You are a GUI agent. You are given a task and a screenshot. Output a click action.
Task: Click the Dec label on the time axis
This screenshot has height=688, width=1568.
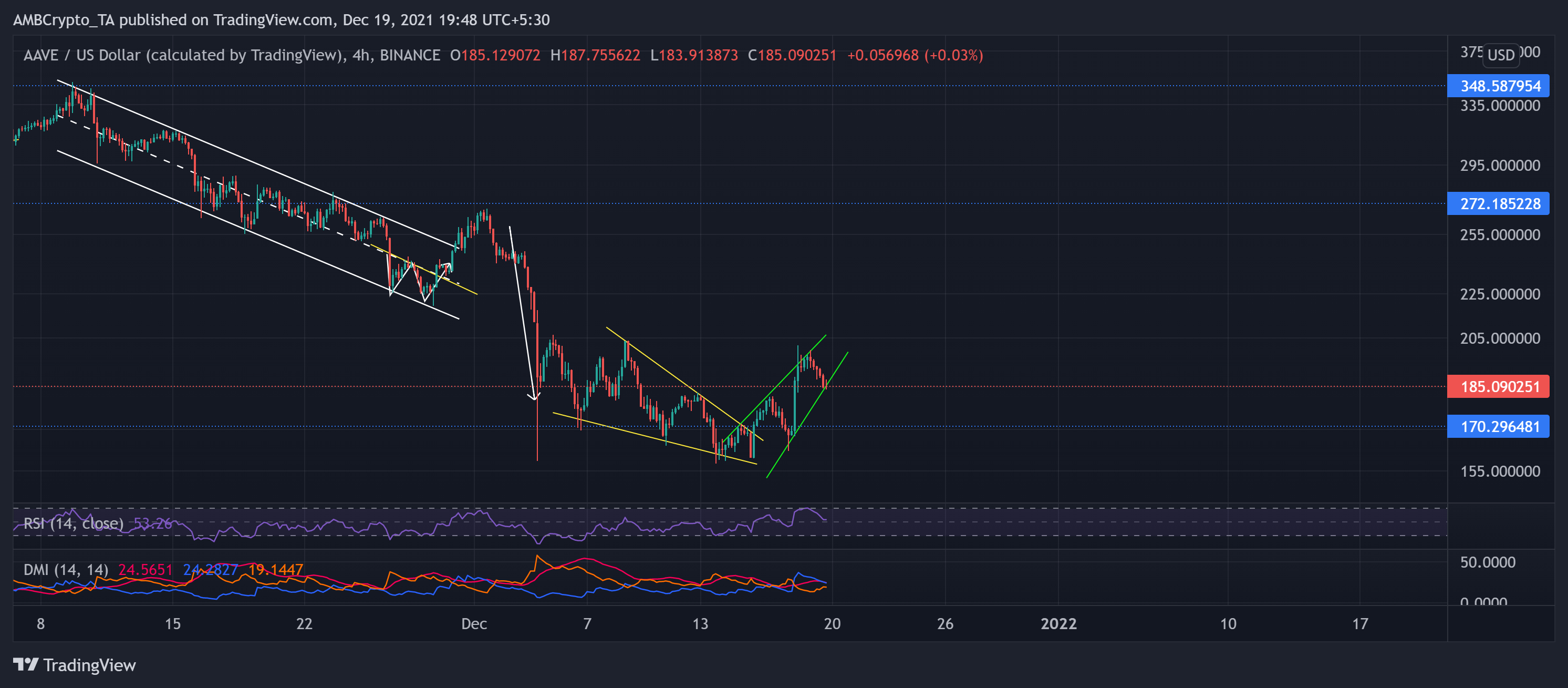474,624
